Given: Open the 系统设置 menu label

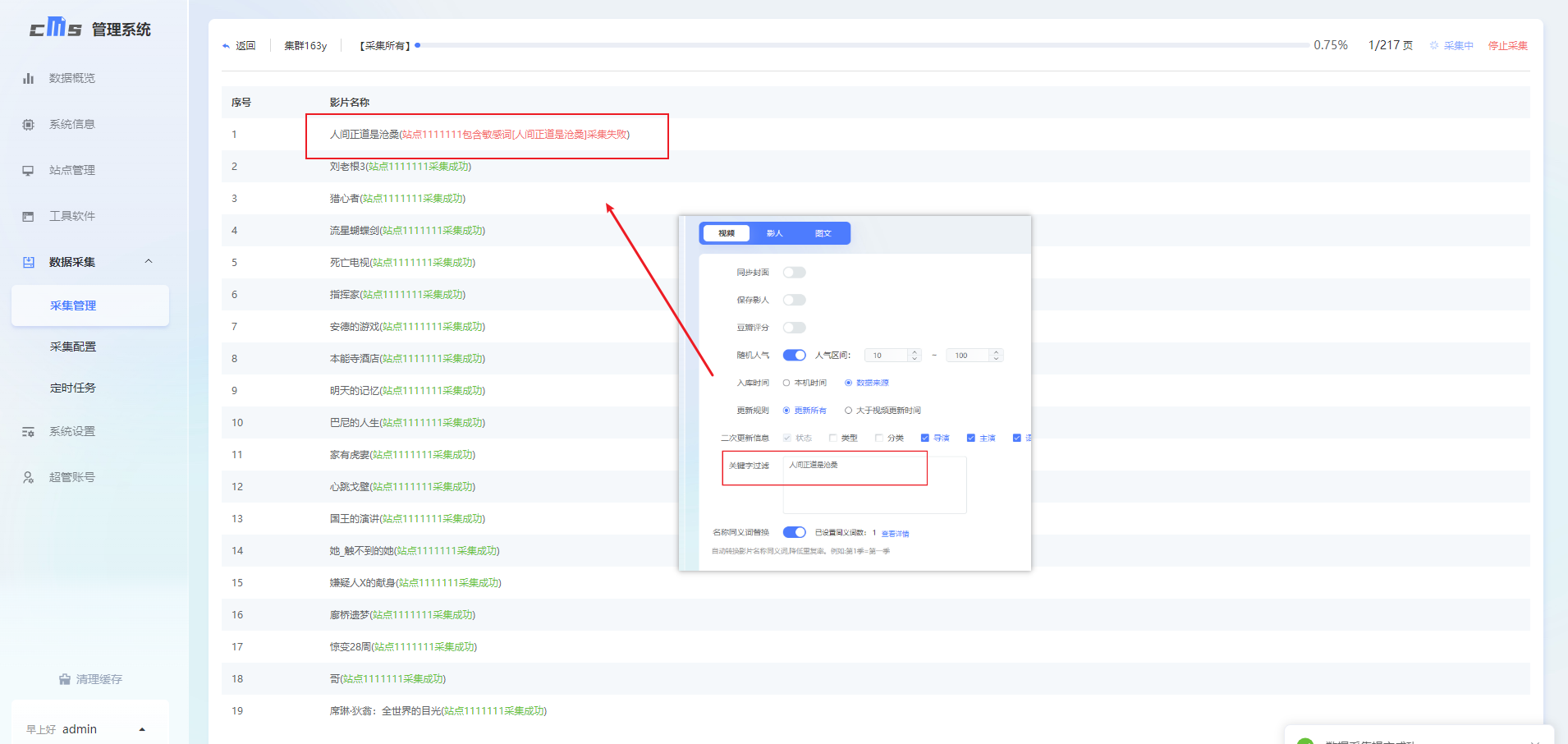Looking at the screenshot, I should pyautogui.click(x=72, y=431).
